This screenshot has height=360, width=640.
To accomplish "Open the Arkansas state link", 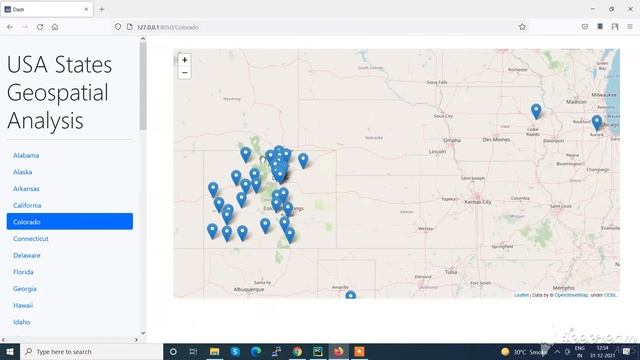I will tap(26, 189).
